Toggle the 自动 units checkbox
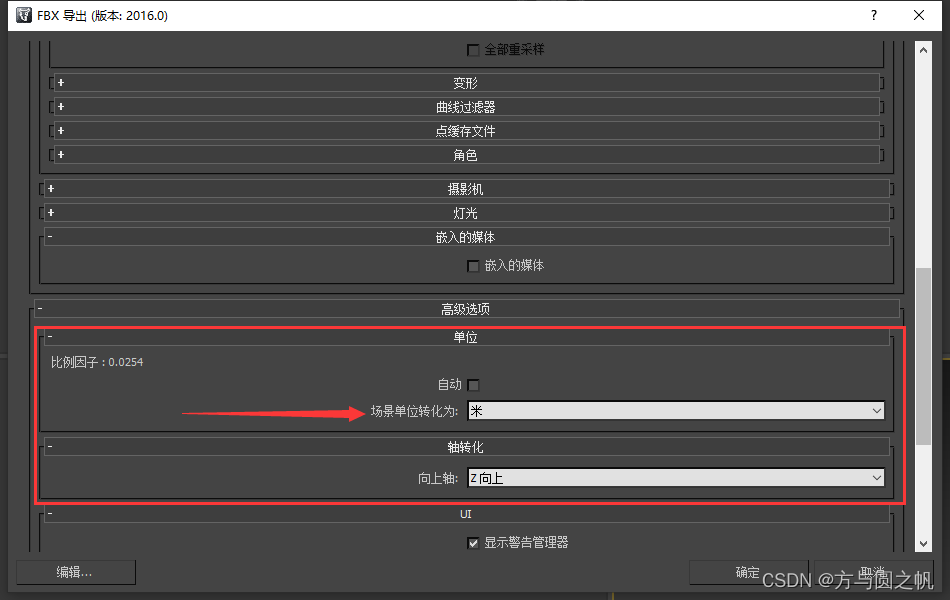The width and height of the screenshot is (950, 600). click(474, 385)
